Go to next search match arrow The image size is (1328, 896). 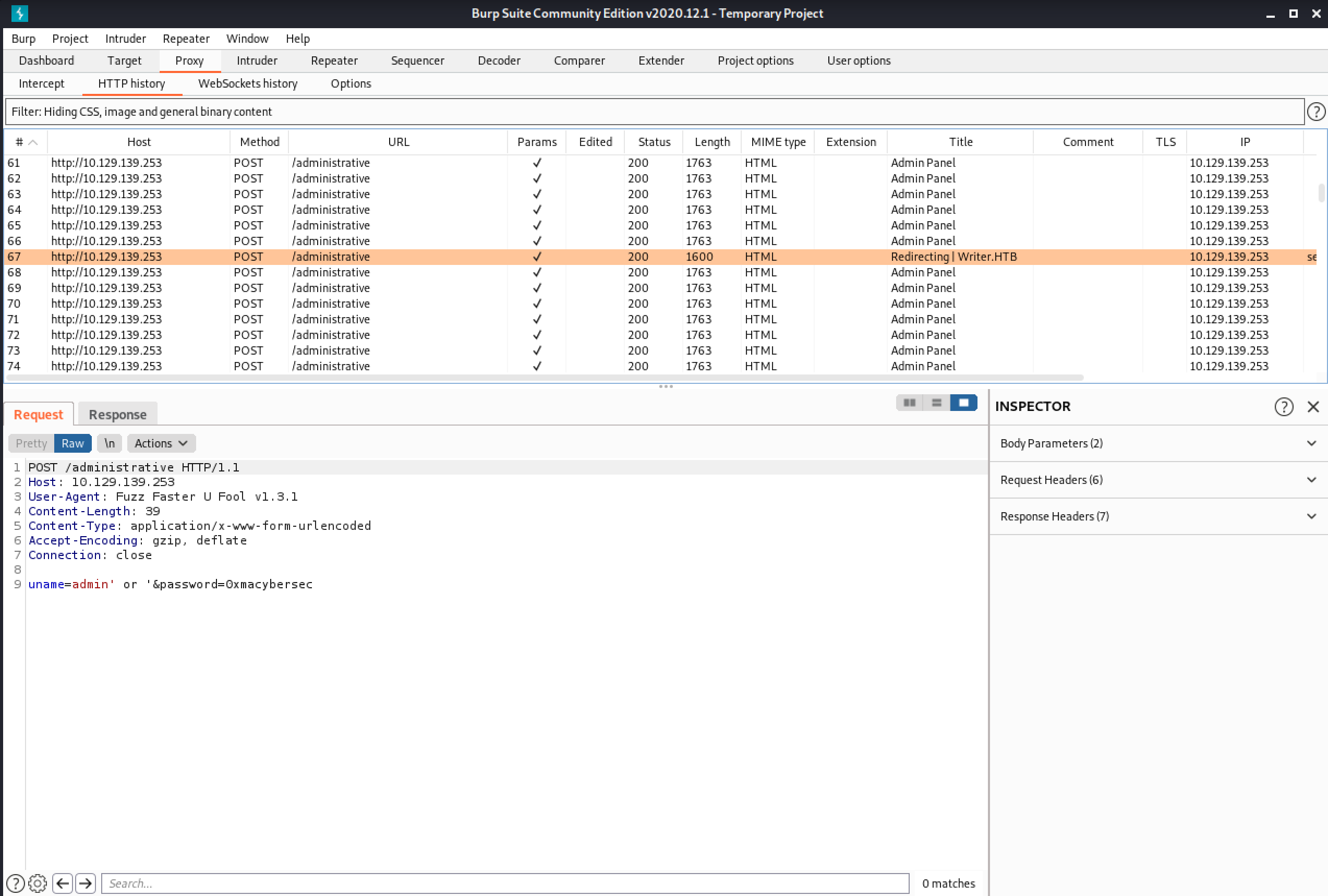85,883
